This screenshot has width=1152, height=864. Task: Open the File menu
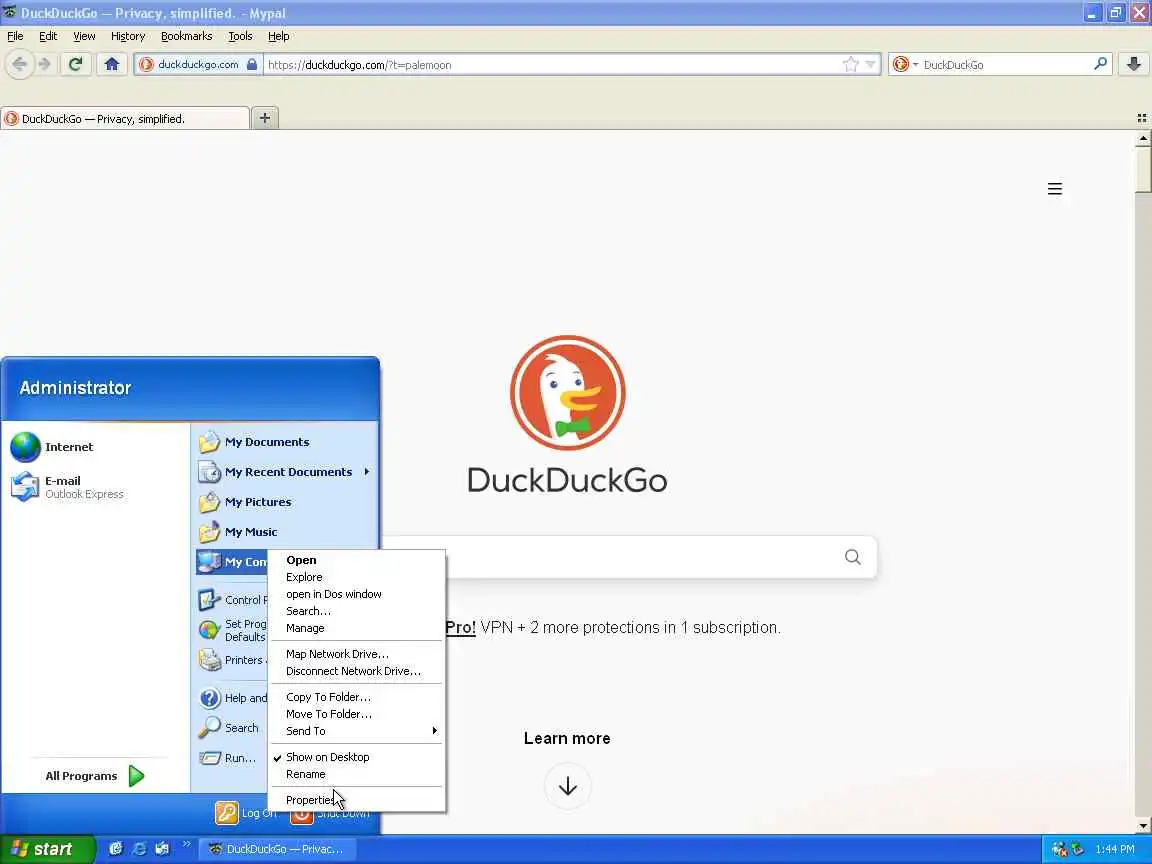tap(15, 36)
